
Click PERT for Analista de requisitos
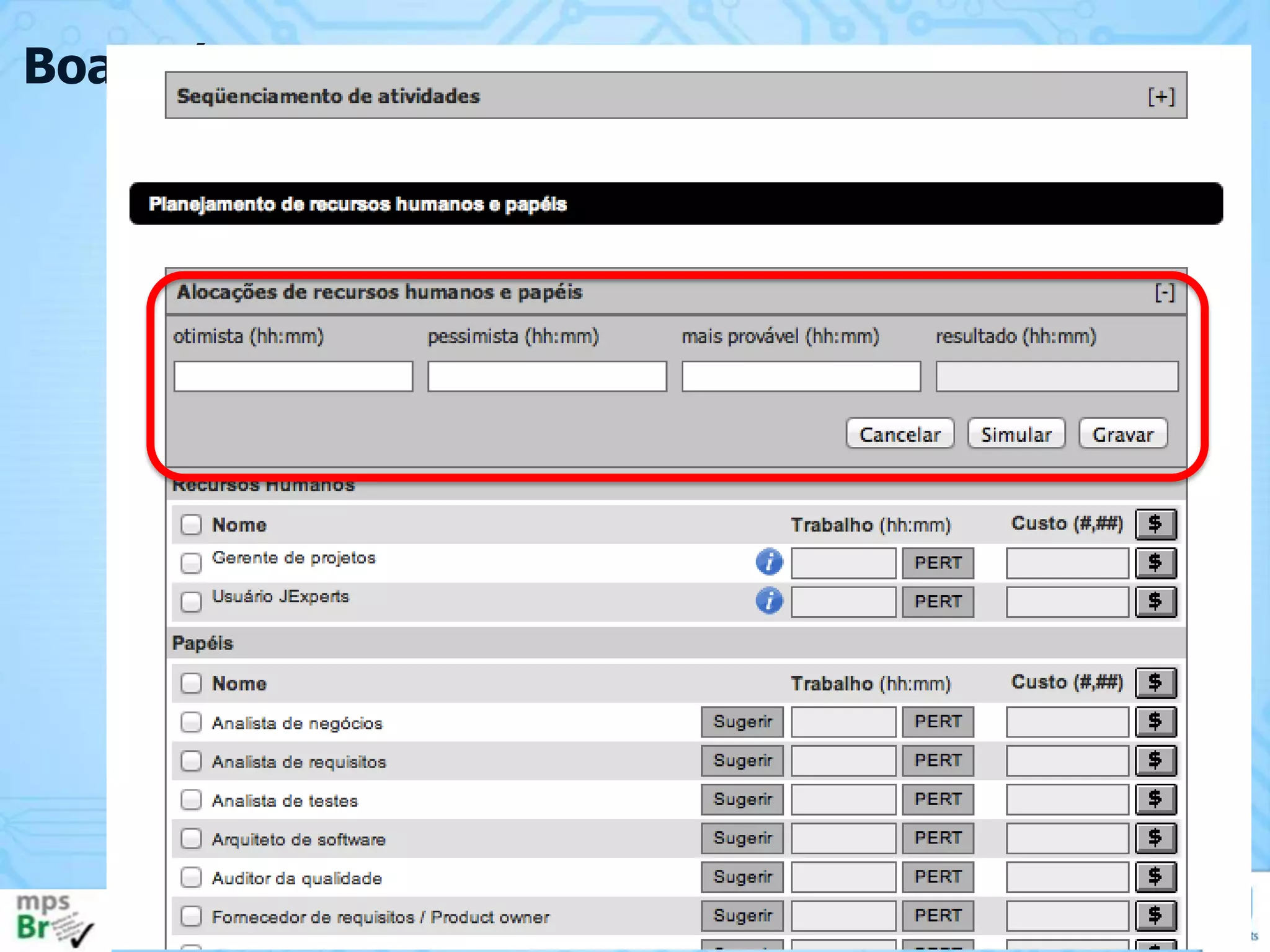(938, 760)
